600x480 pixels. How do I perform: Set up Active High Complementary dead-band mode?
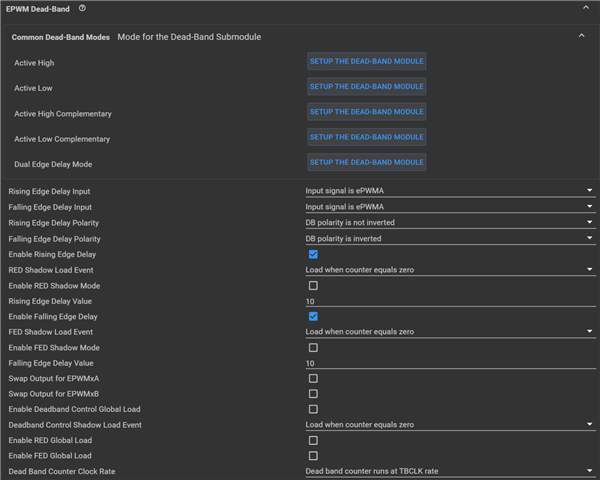(366, 112)
